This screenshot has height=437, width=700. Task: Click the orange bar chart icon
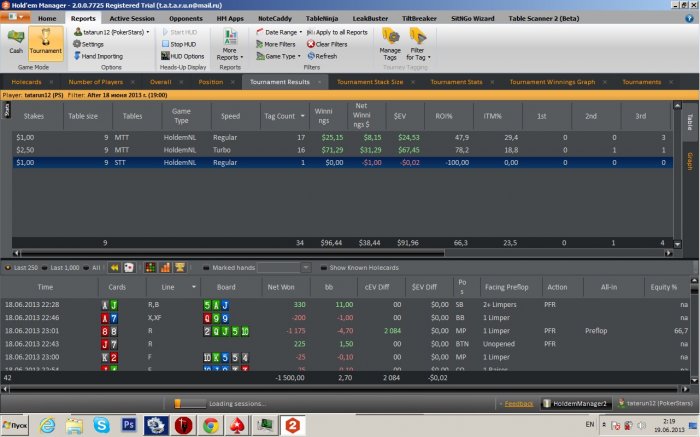165,267
